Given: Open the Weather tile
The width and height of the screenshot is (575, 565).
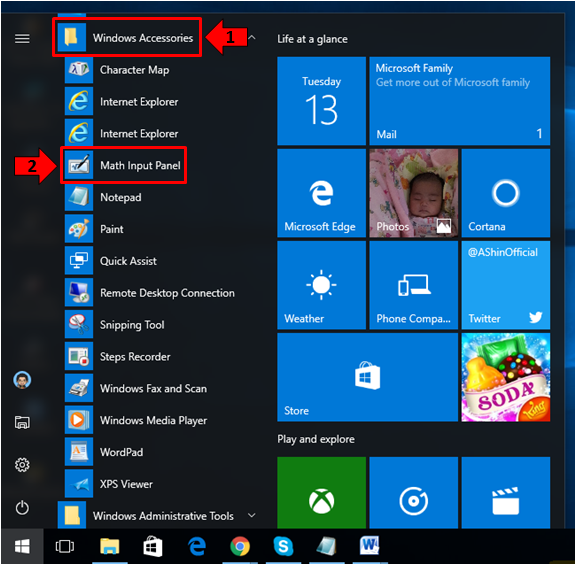Looking at the screenshot, I should (322, 285).
